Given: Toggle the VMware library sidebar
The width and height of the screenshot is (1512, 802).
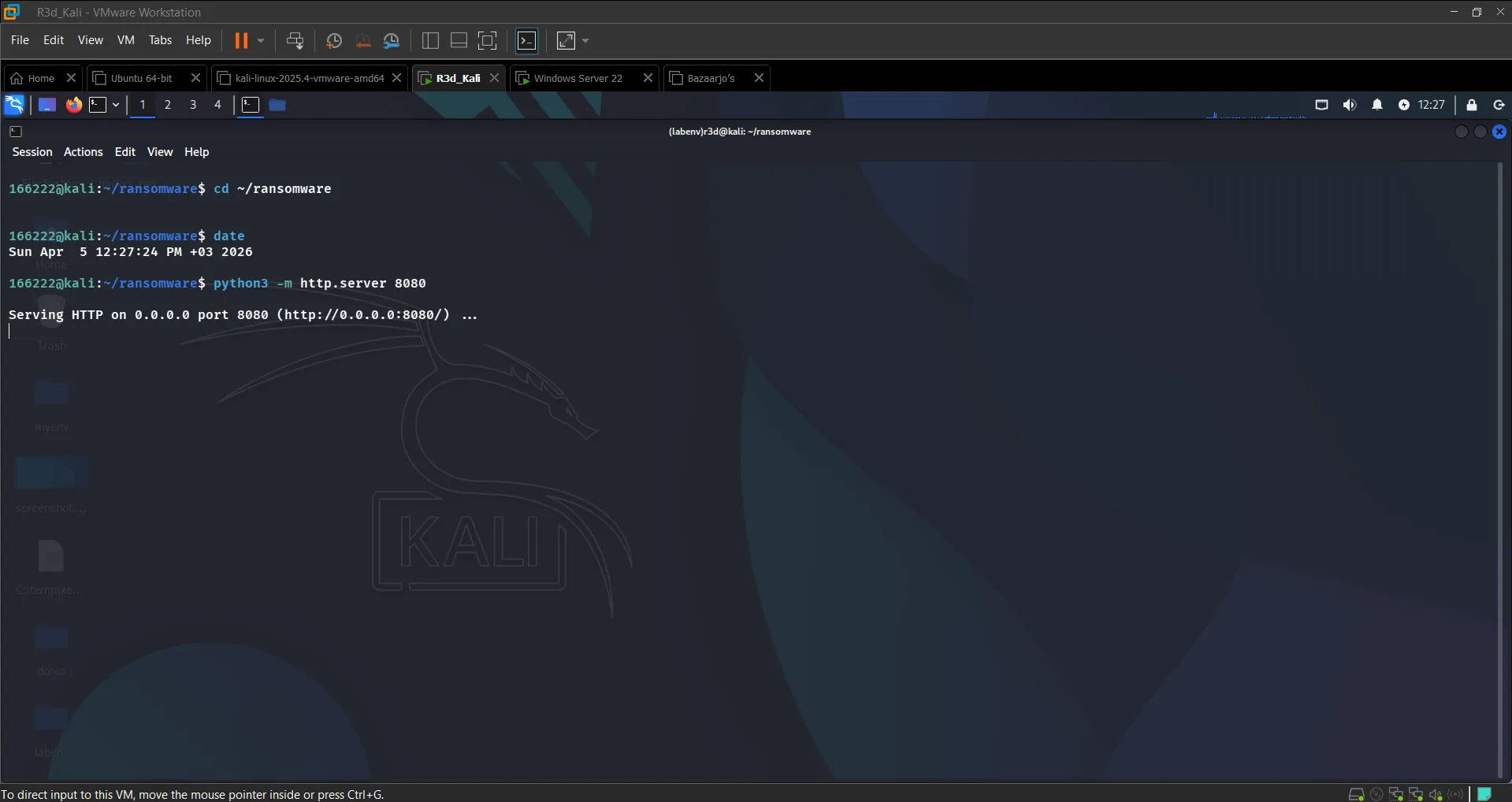Looking at the screenshot, I should 430,40.
